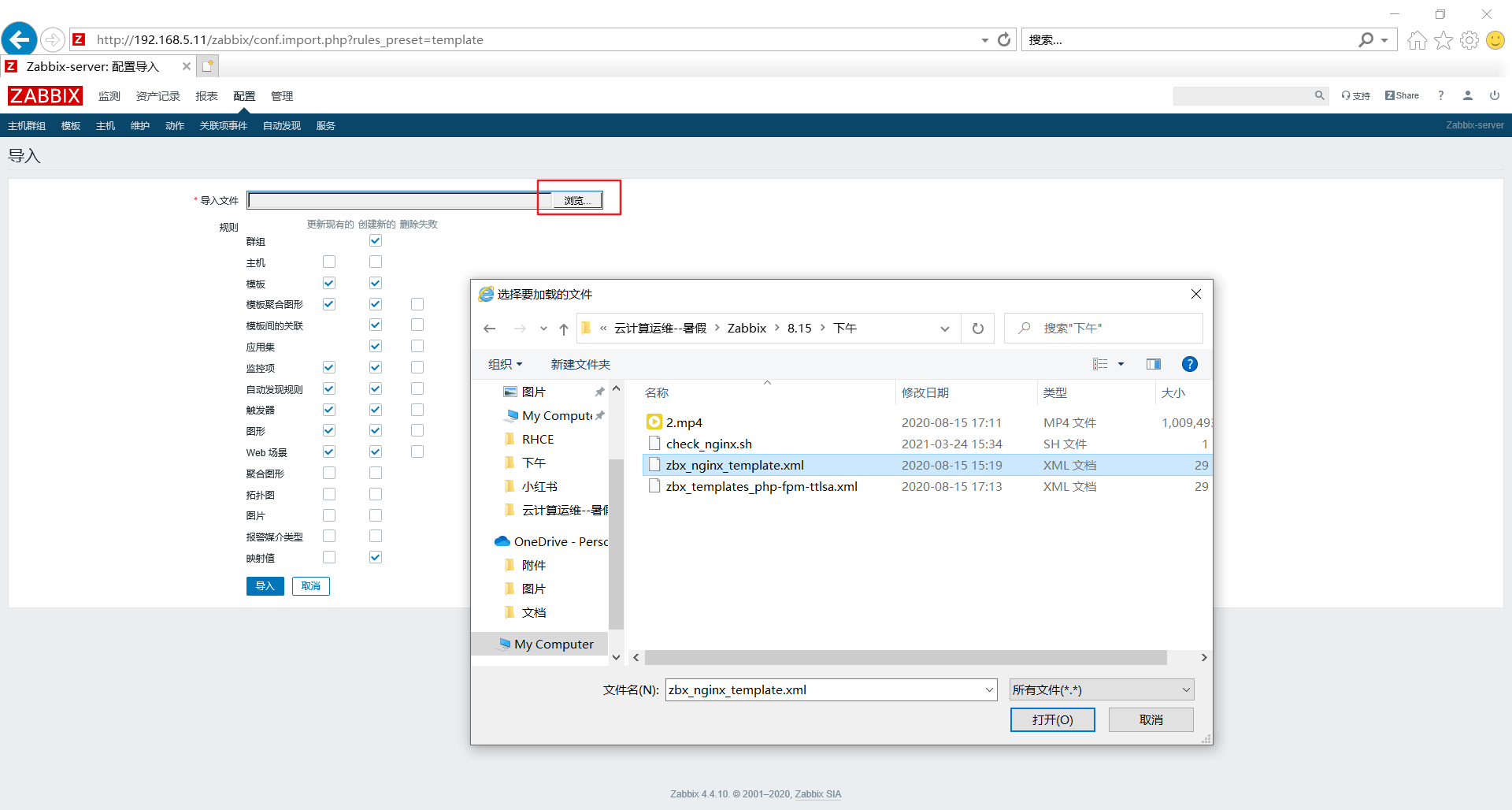Open the 报表 menu

[x=207, y=96]
